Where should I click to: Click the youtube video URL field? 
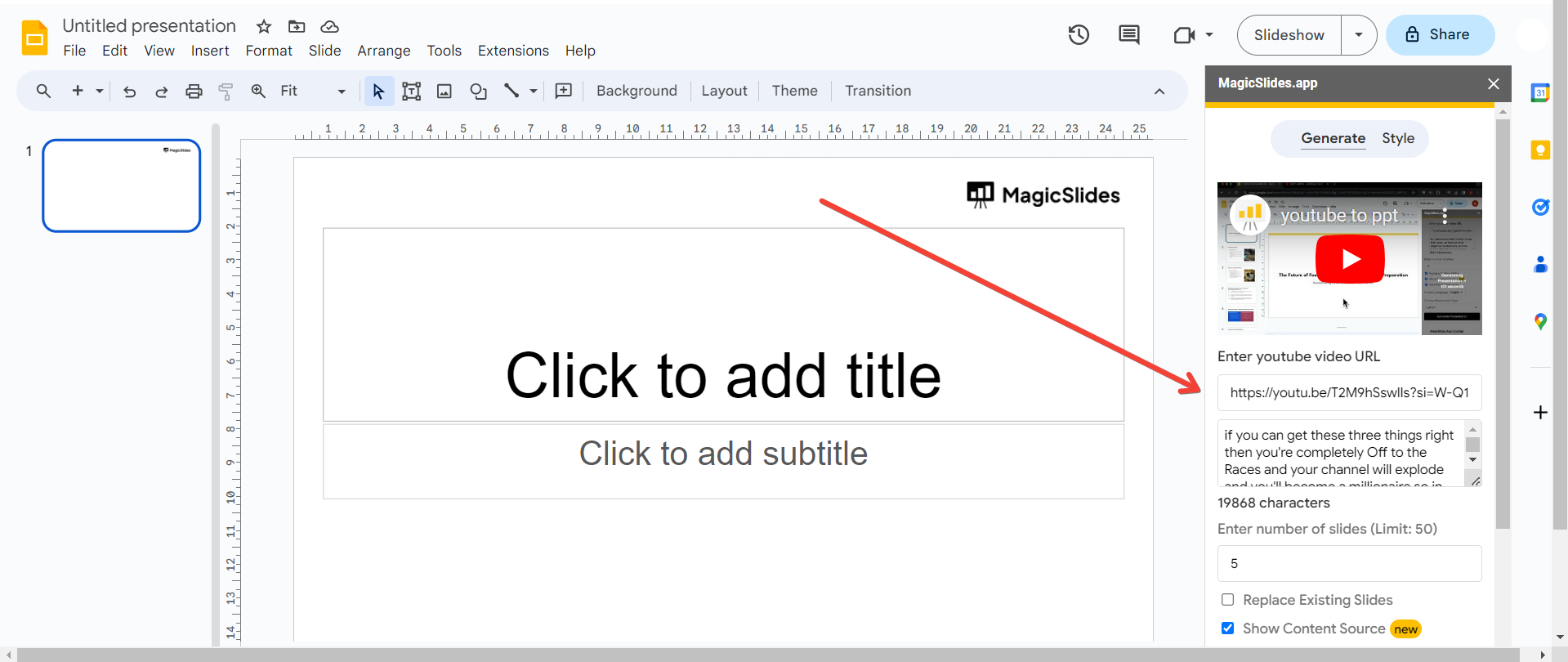click(1349, 393)
